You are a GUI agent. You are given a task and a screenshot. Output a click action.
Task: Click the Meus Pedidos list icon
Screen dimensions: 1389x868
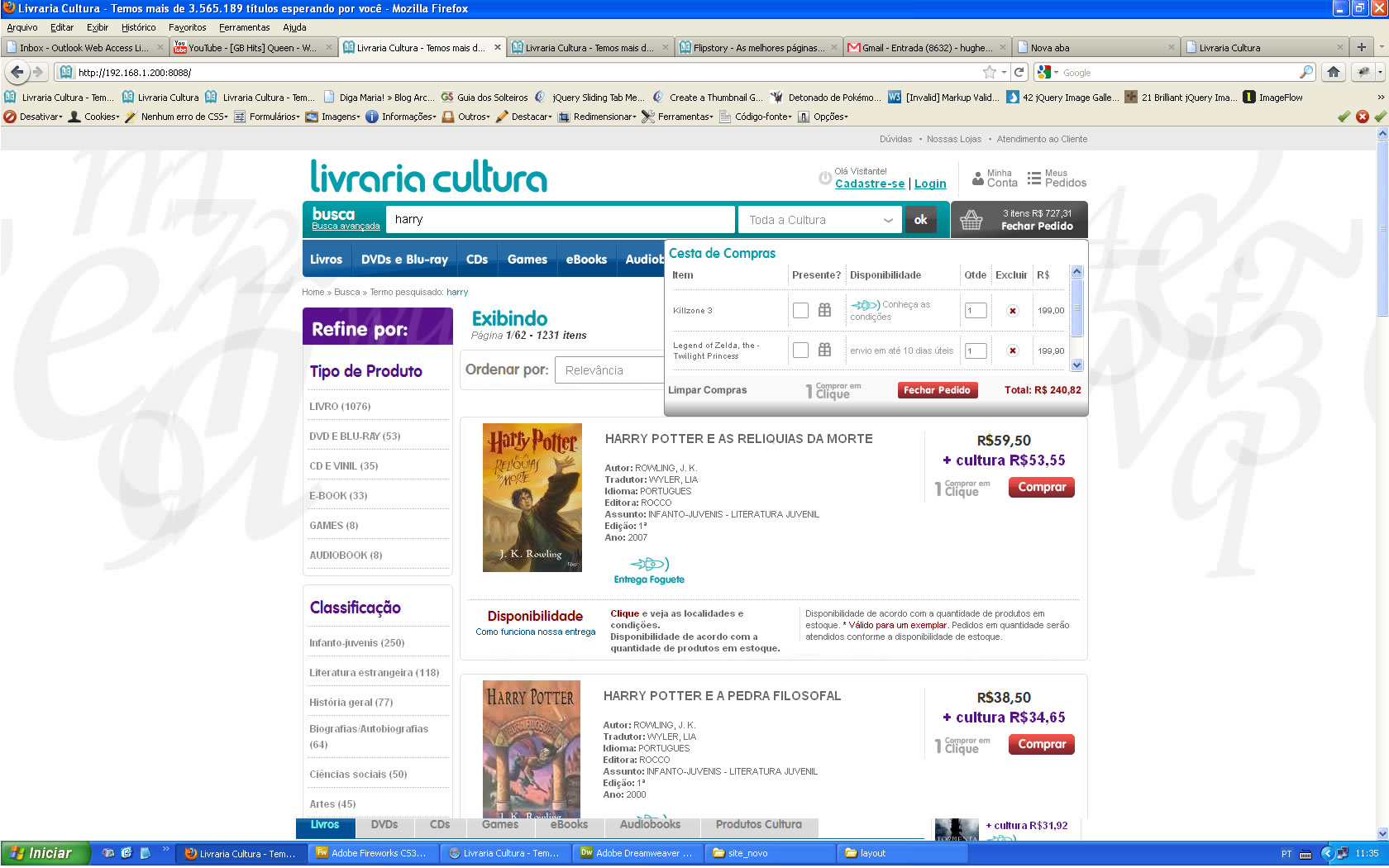pyautogui.click(x=1033, y=178)
